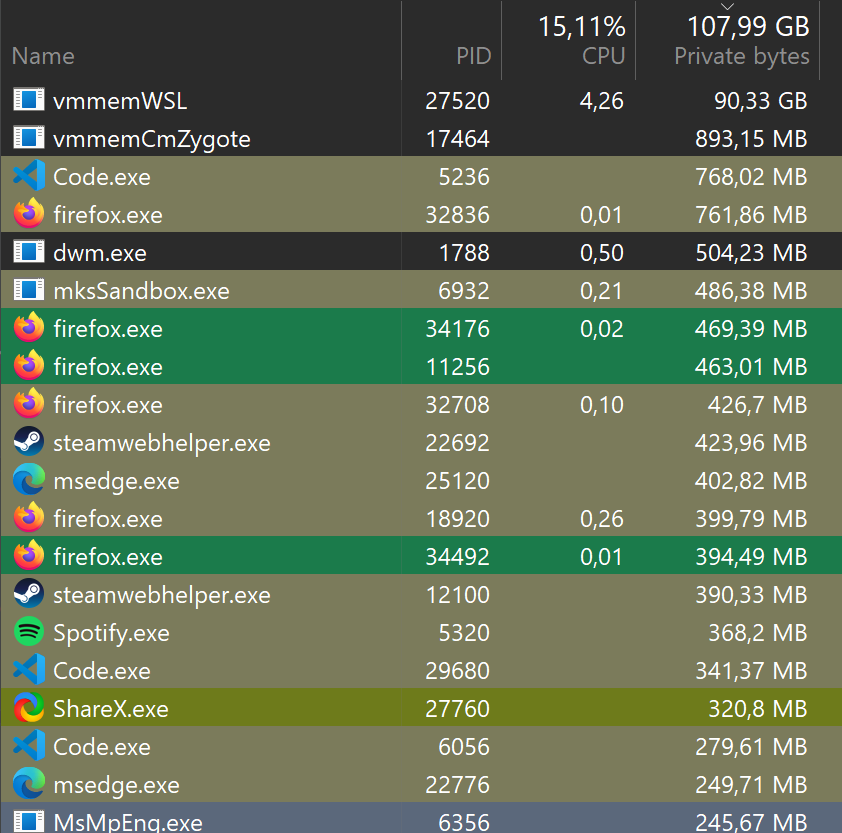This screenshot has width=842, height=833.
Task: Click PID value 6932
Action: (x=464, y=291)
